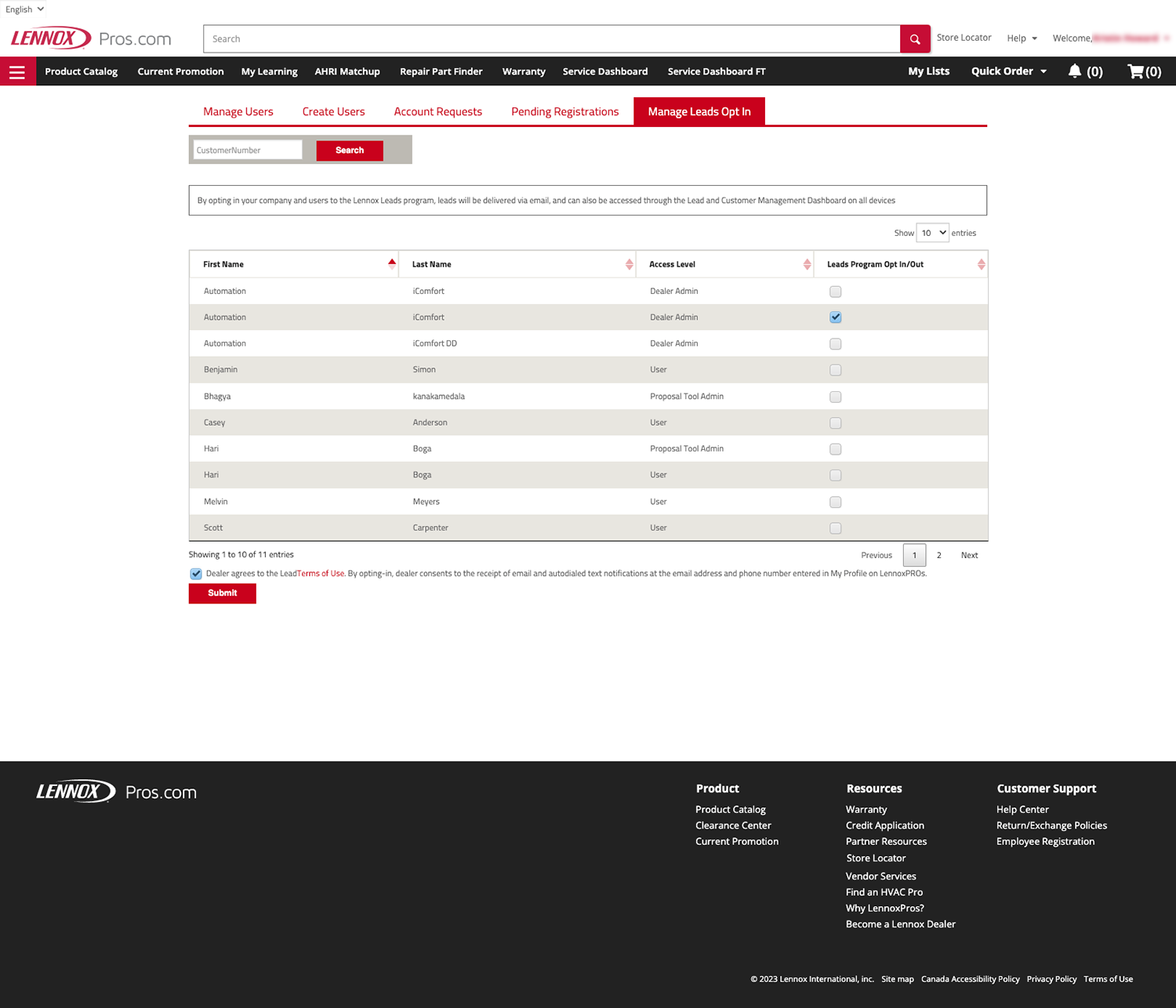Check opt-in box for iComfort DD row

click(836, 344)
